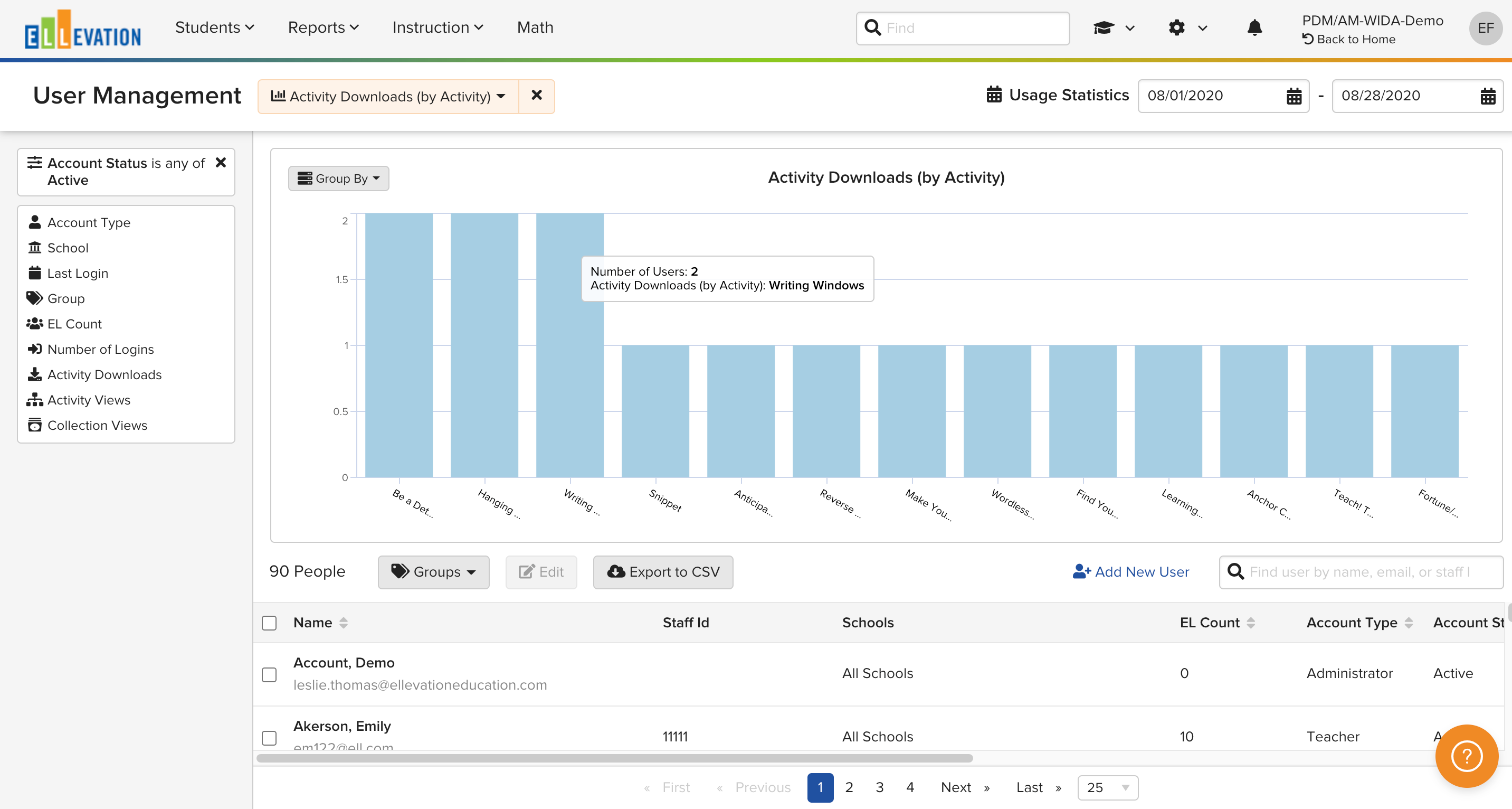
Task: Open the orange help question button
Action: [1466, 756]
